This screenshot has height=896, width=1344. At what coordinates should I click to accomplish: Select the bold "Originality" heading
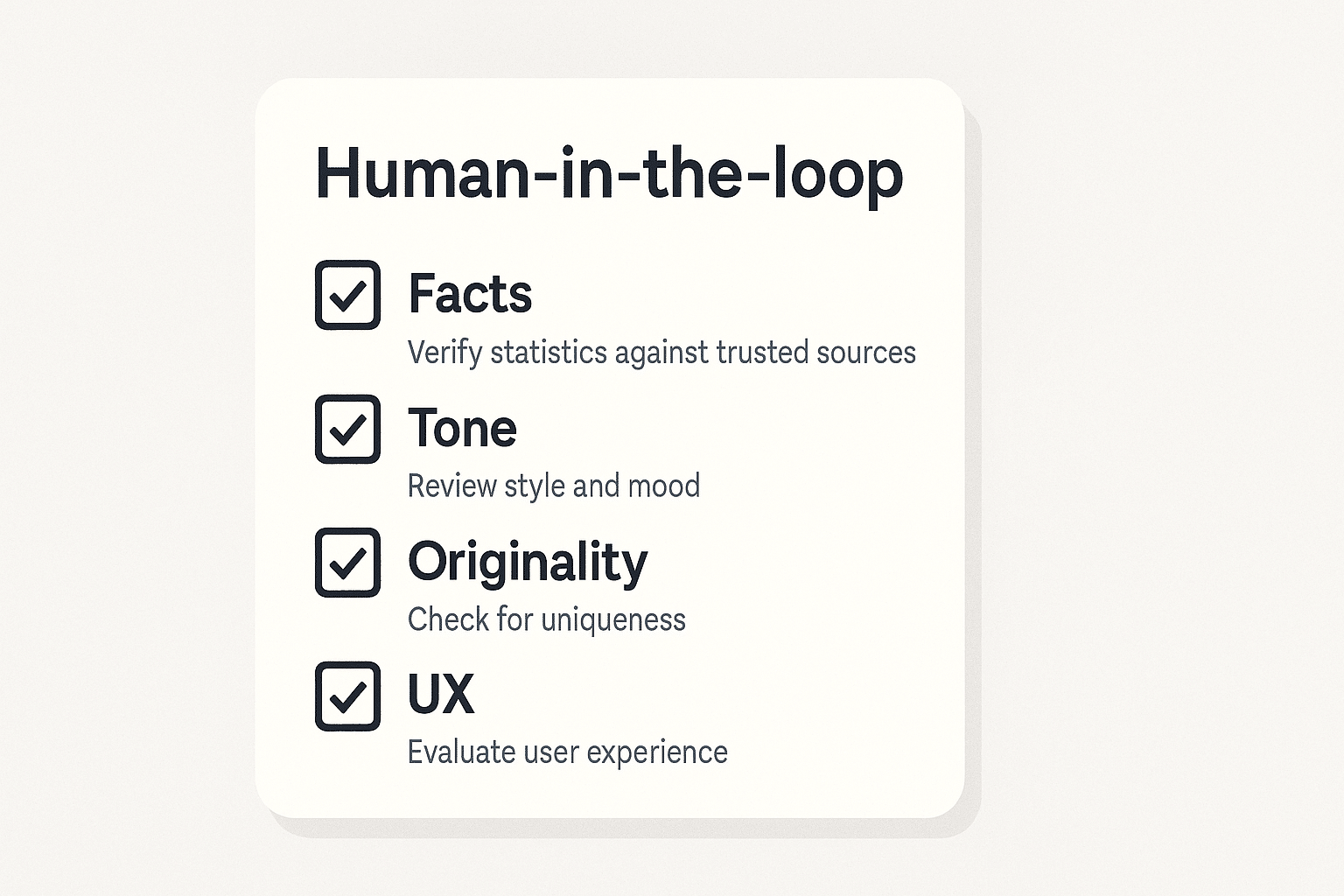pyautogui.click(x=527, y=562)
